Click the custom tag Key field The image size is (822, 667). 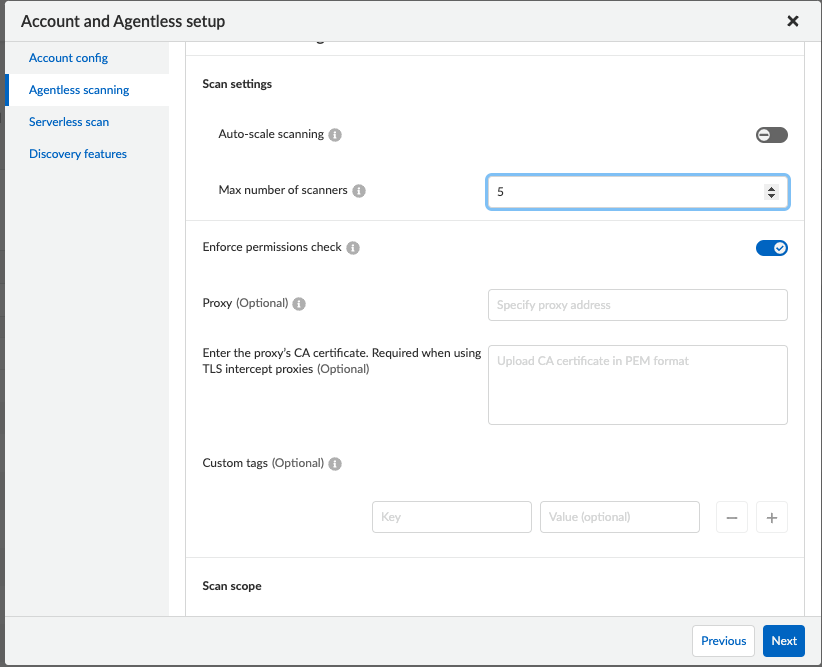coord(451,517)
